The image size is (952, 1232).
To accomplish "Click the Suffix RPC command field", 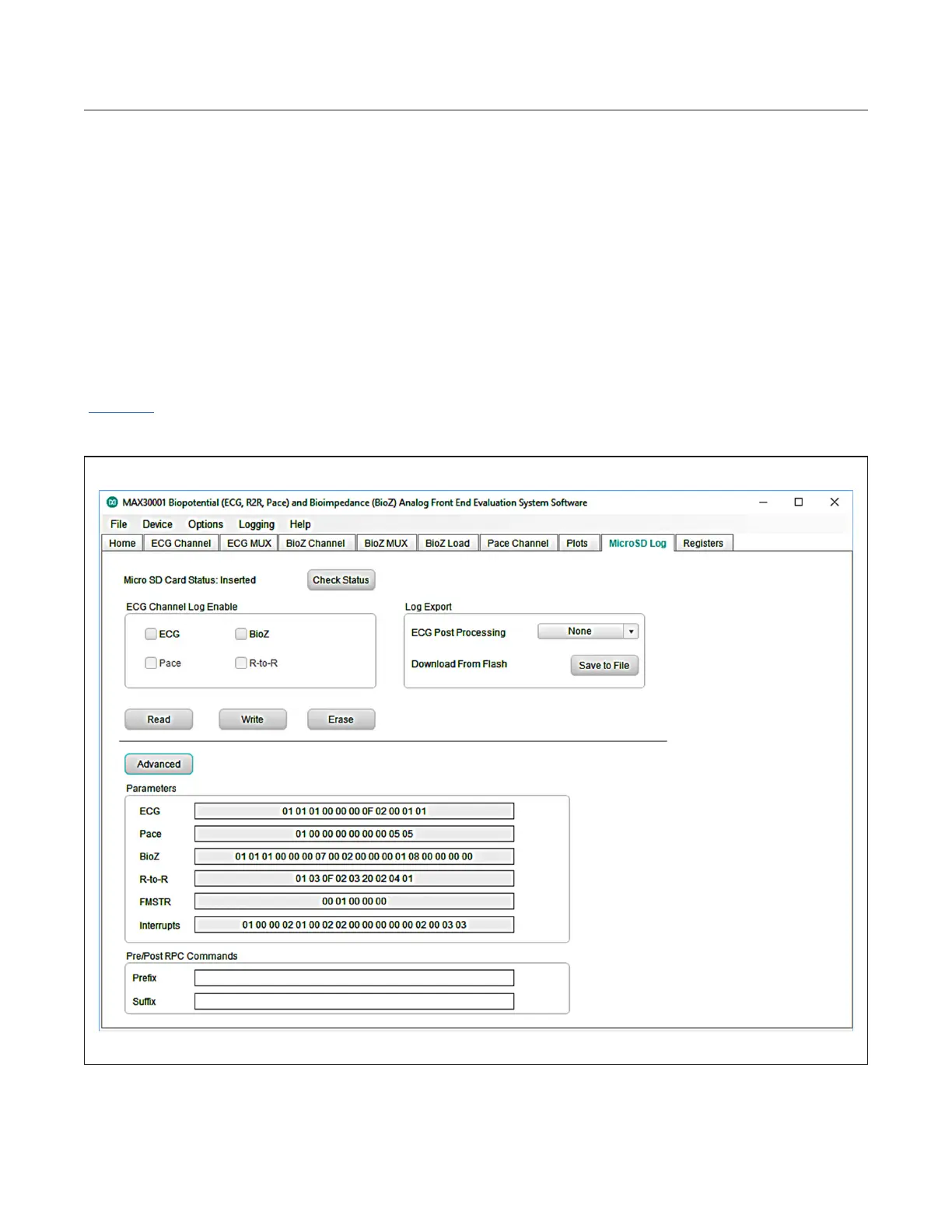I will 354,1001.
